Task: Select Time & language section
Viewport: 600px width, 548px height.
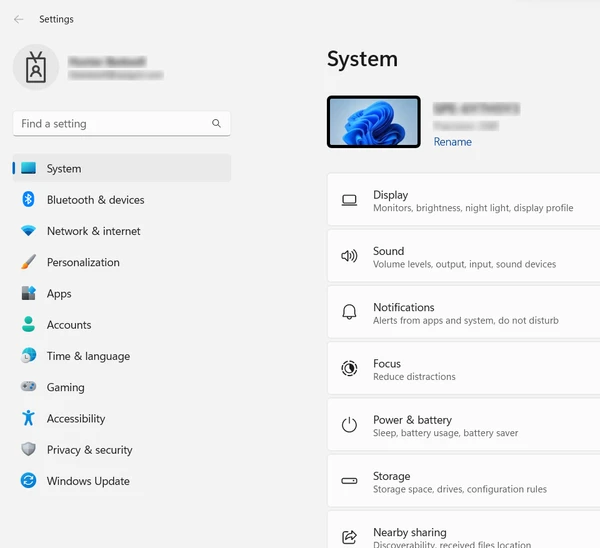Action: (87, 356)
